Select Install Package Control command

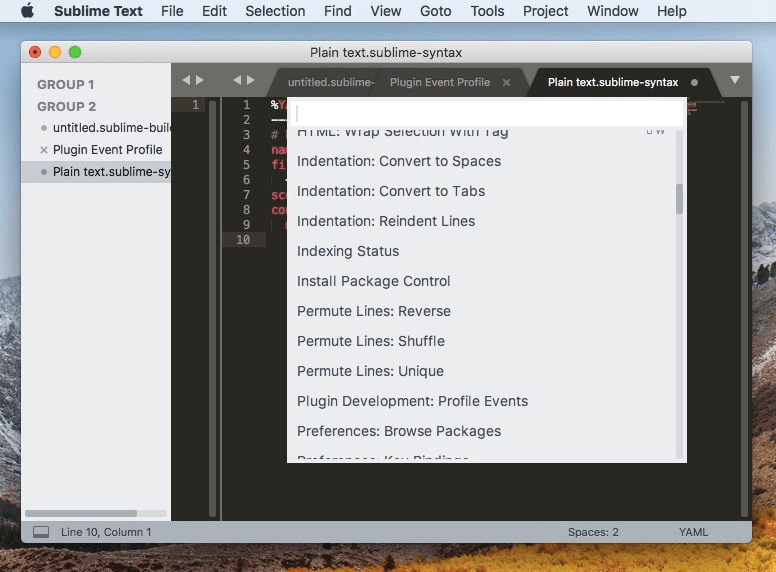point(374,281)
